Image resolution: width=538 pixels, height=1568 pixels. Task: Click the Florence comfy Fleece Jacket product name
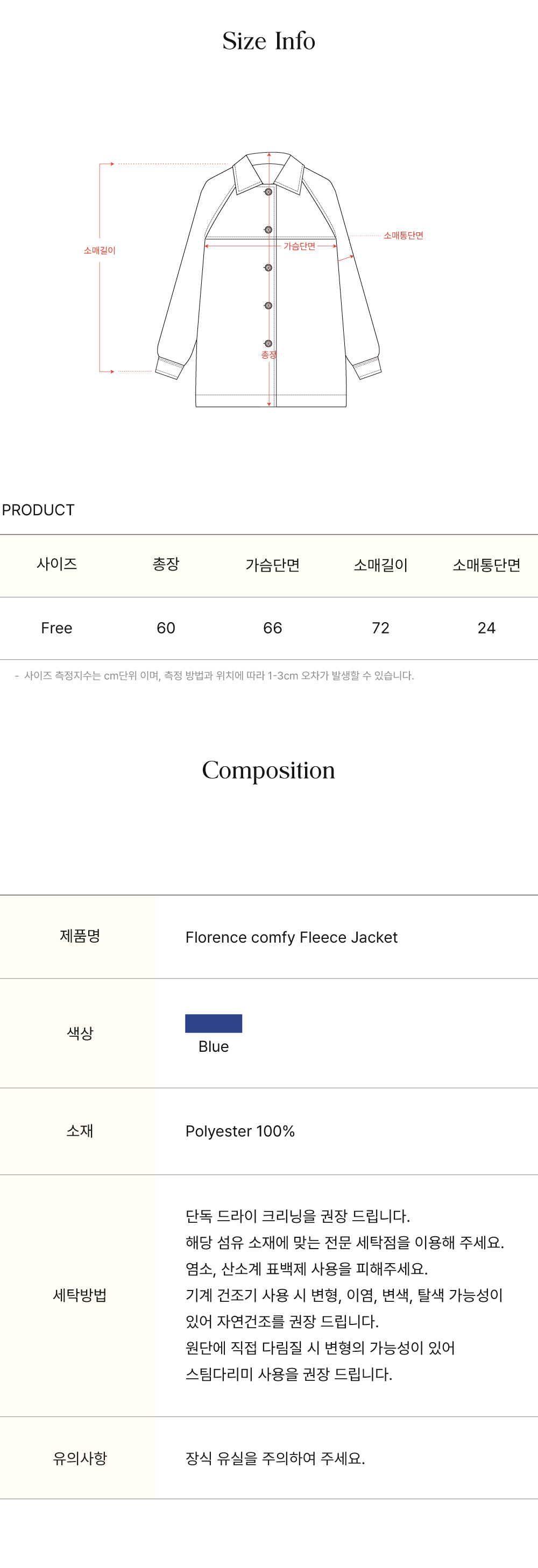pos(291,937)
